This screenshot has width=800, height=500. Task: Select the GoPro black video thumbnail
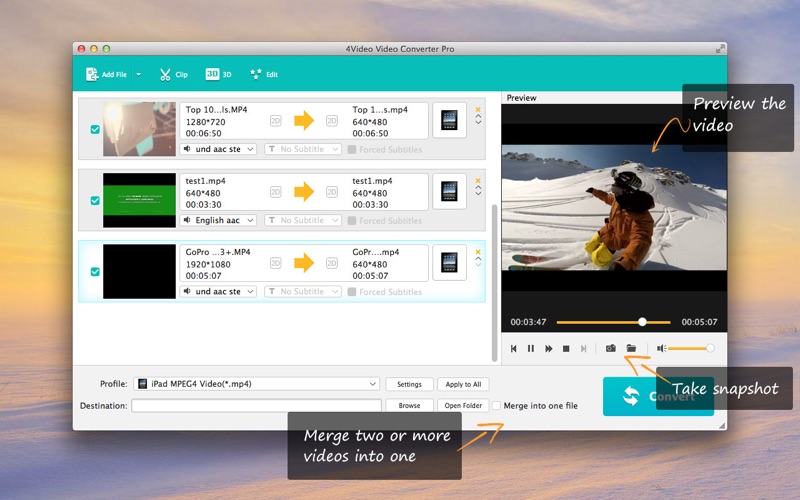click(x=139, y=271)
